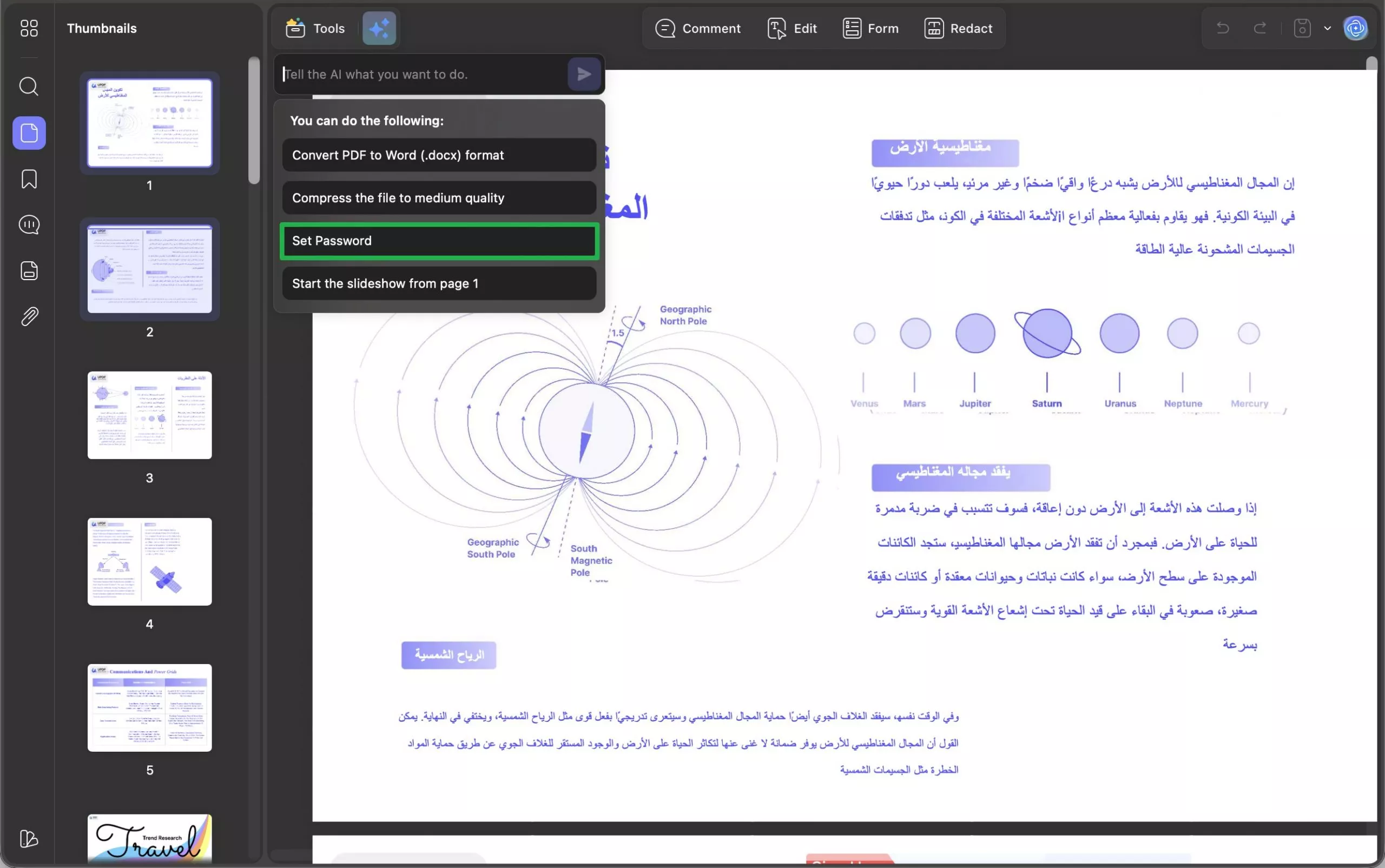Viewport: 1385px width, 868px height.
Task: Click Convert PDF to Word format option
Action: pos(438,155)
